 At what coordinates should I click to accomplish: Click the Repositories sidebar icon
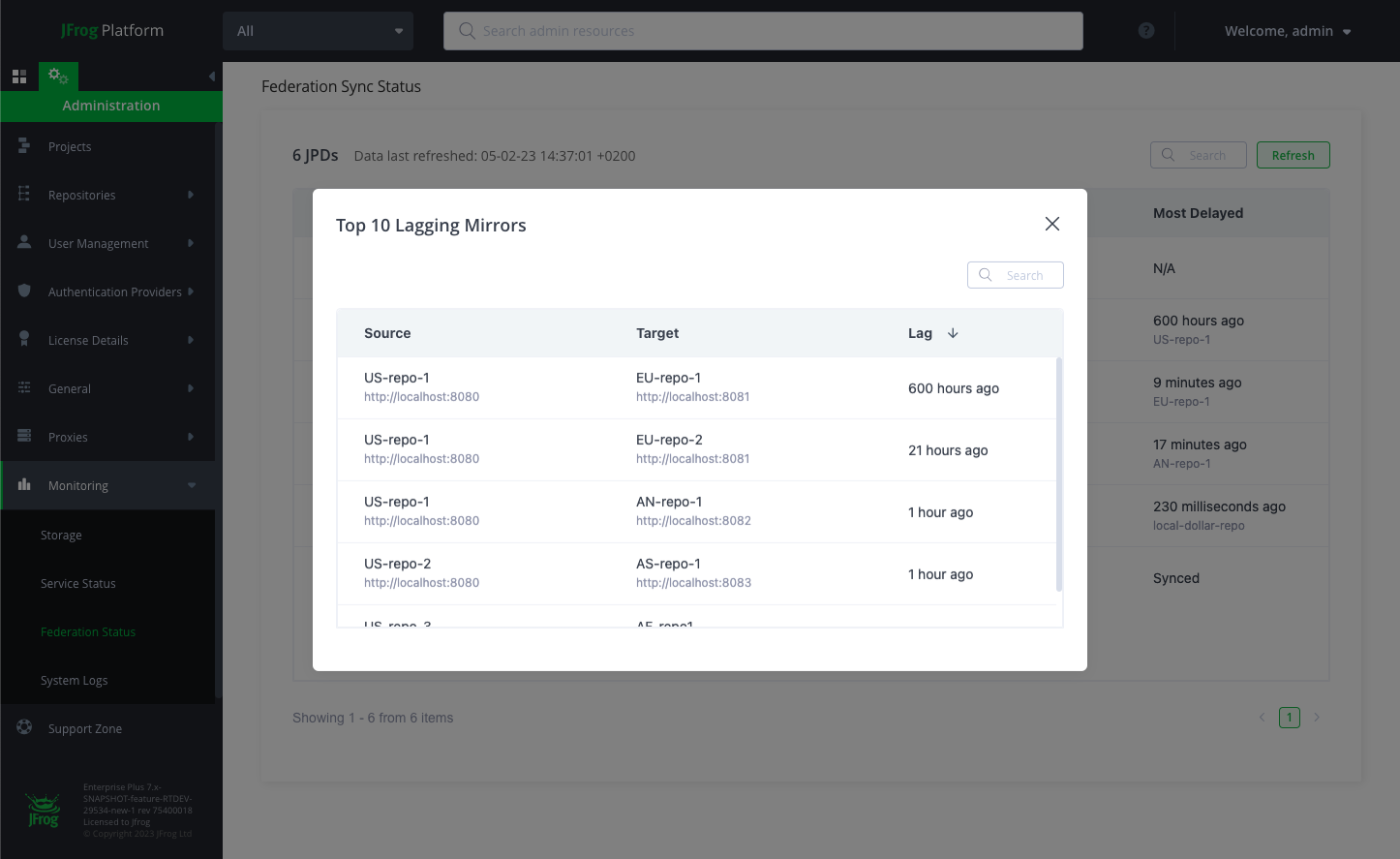click(x=24, y=194)
